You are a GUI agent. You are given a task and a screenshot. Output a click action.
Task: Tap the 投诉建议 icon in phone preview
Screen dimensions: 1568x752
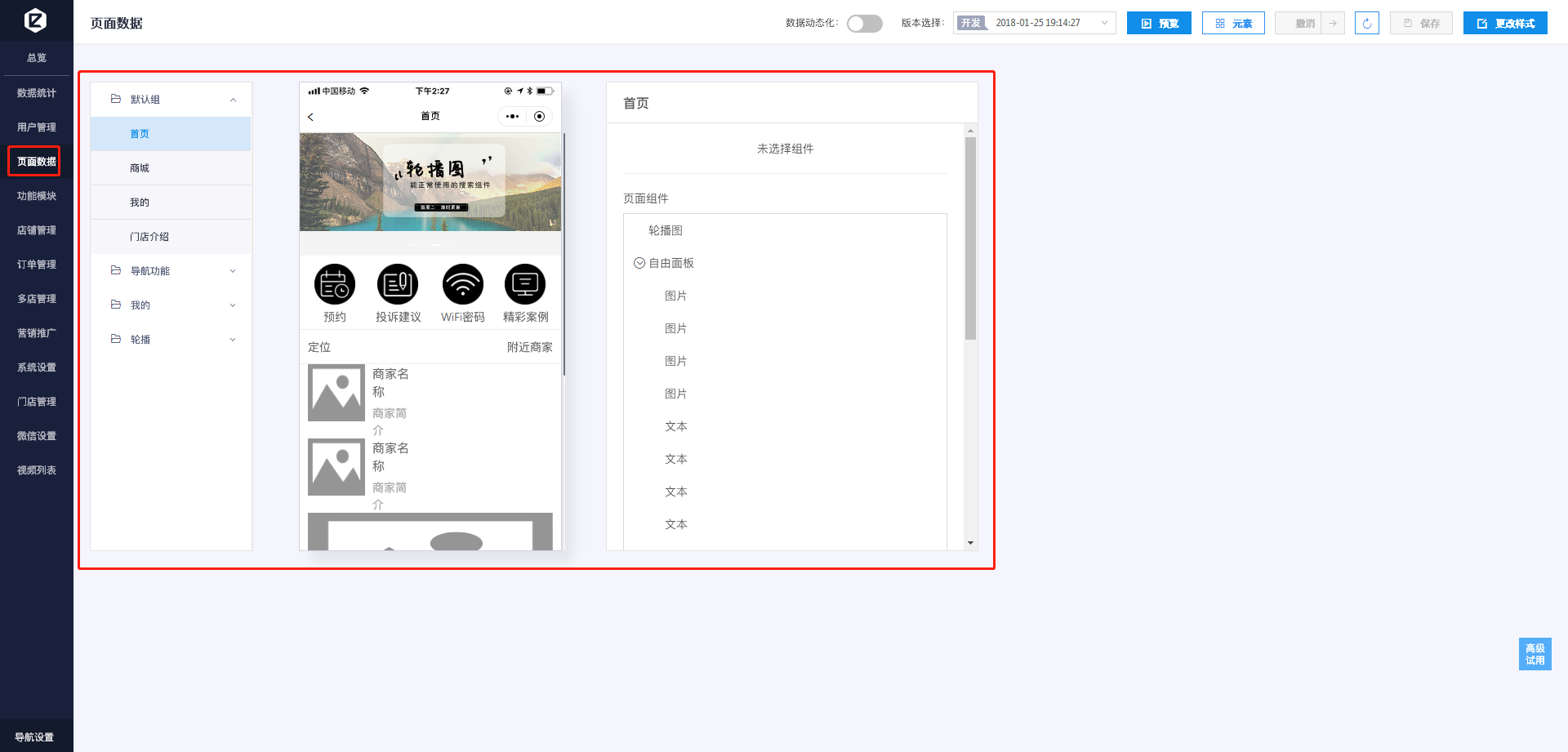point(398,284)
